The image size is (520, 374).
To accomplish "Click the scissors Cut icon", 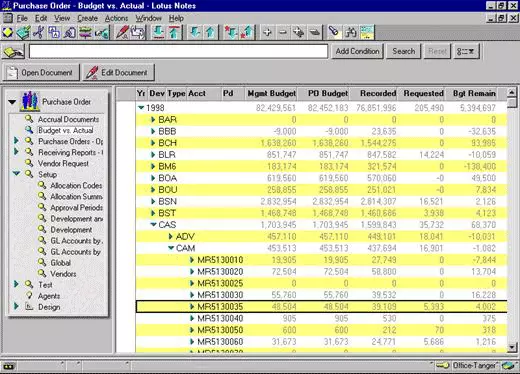I will (x=39, y=33).
